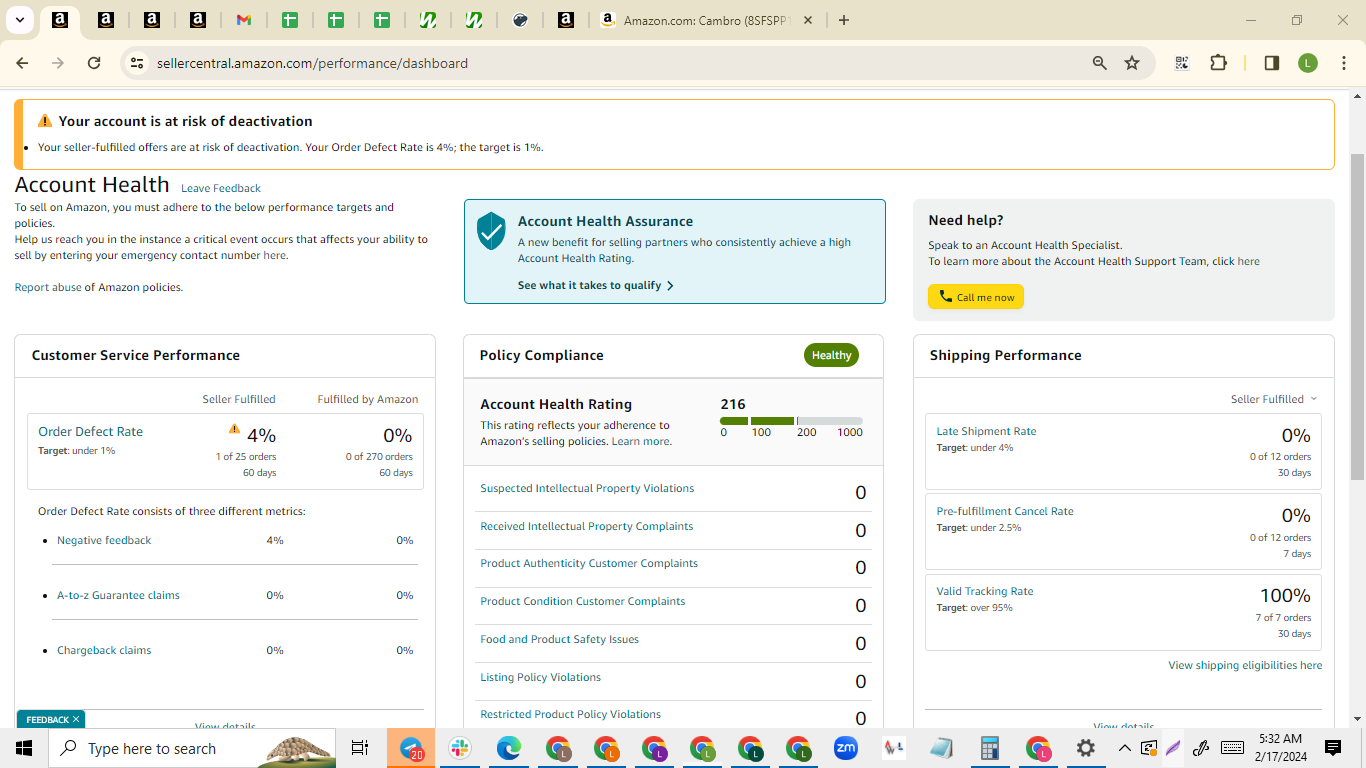Viewport: 1366px width, 768px height.
Task: Open Pre-fulfillment Cancel Rate link
Action: point(1005,511)
